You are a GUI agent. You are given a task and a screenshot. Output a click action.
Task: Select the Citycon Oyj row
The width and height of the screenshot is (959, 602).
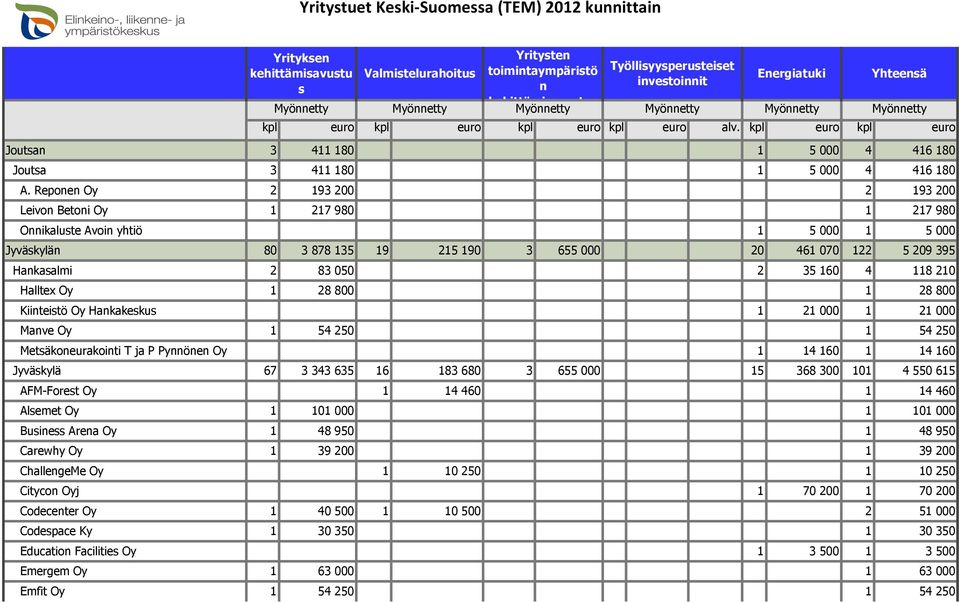click(480, 491)
